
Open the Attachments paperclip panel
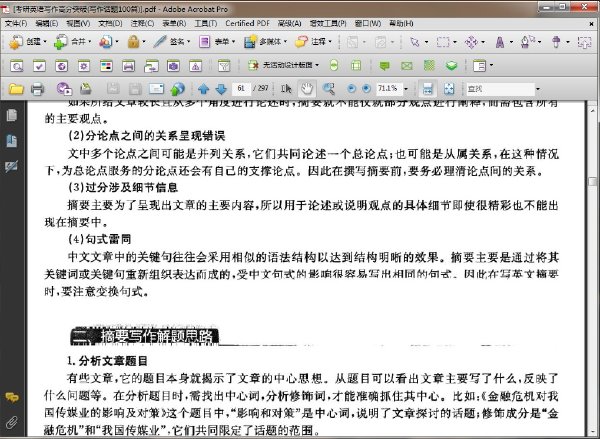12,423
